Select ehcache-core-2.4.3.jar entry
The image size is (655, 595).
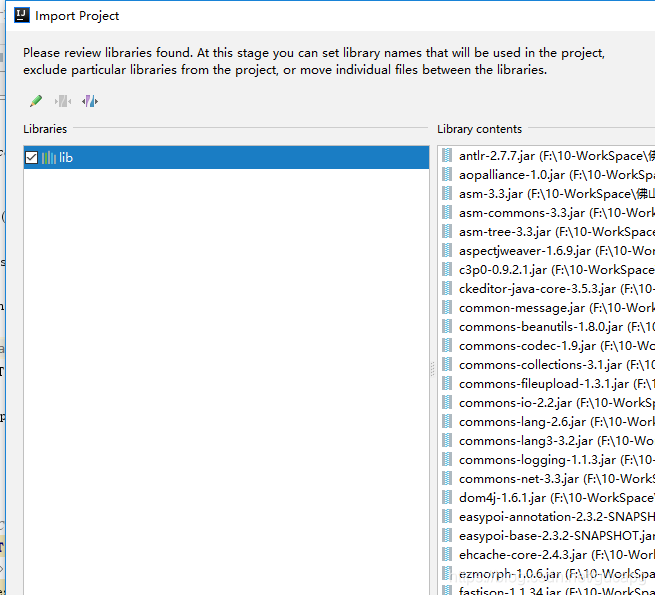click(548, 555)
